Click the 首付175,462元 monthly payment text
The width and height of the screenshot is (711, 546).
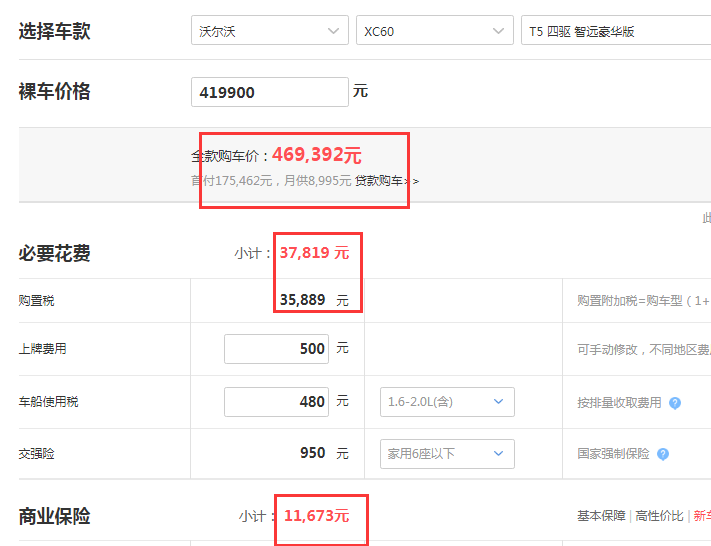(271, 181)
